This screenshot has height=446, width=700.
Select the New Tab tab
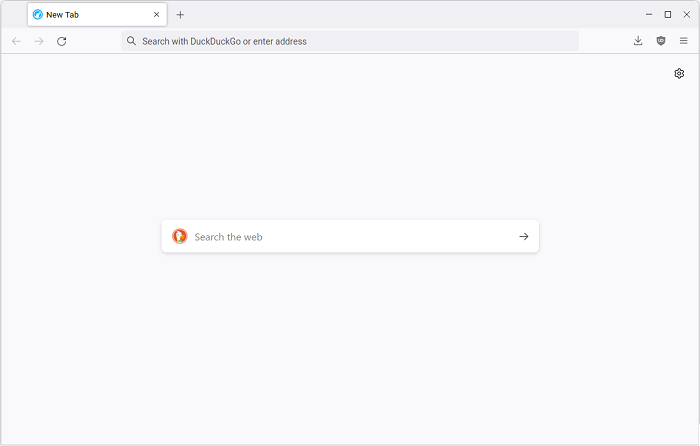pos(97,15)
